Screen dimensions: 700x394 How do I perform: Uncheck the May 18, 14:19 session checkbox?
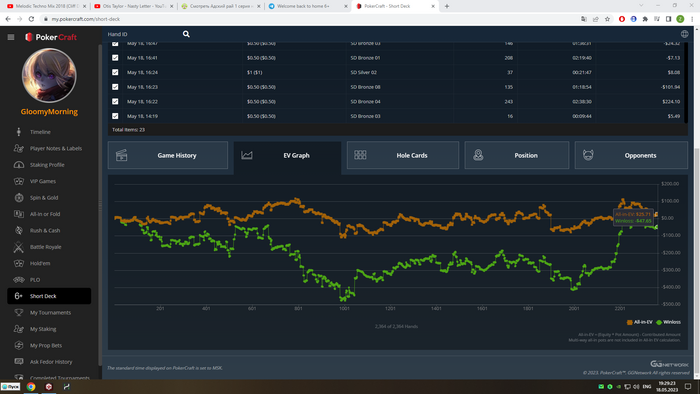[x=115, y=116]
